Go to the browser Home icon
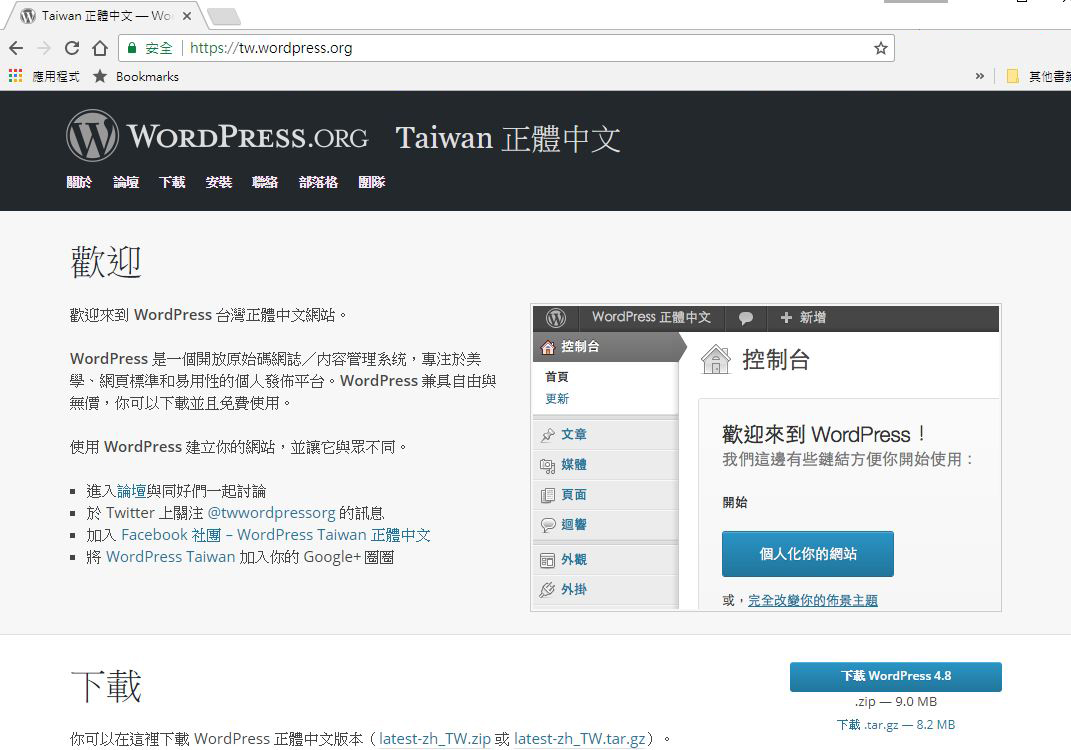Image resolution: width=1071 pixels, height=750 pixels. coord(100,48)
